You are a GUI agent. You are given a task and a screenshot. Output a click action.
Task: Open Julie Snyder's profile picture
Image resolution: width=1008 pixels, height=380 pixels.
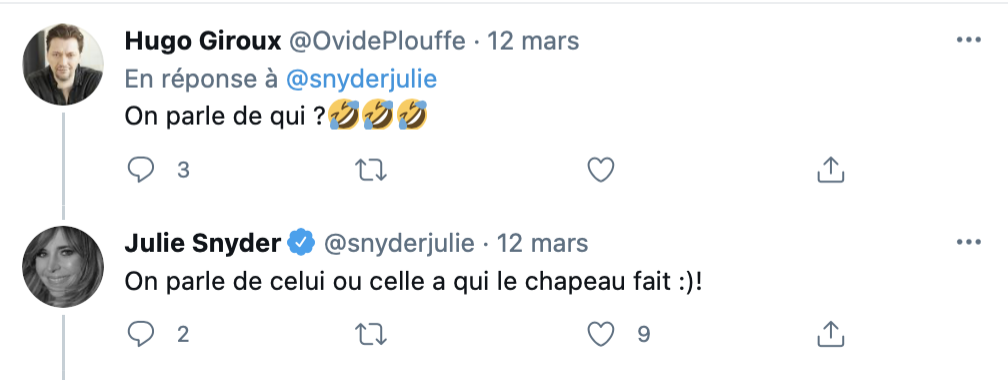click(x=63, y=267)
